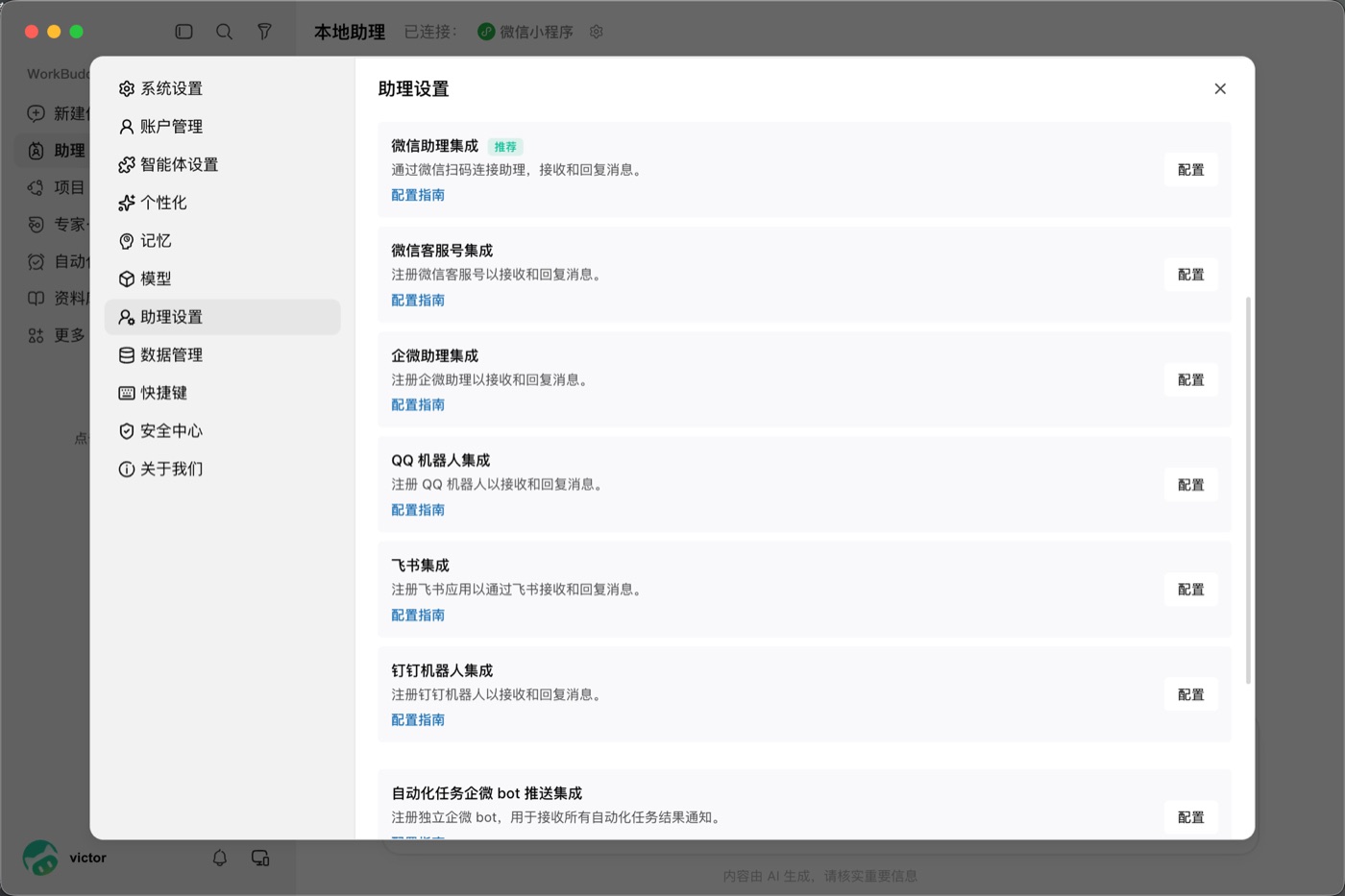Click the gear icon next to 微信小程序

point(597,32)
